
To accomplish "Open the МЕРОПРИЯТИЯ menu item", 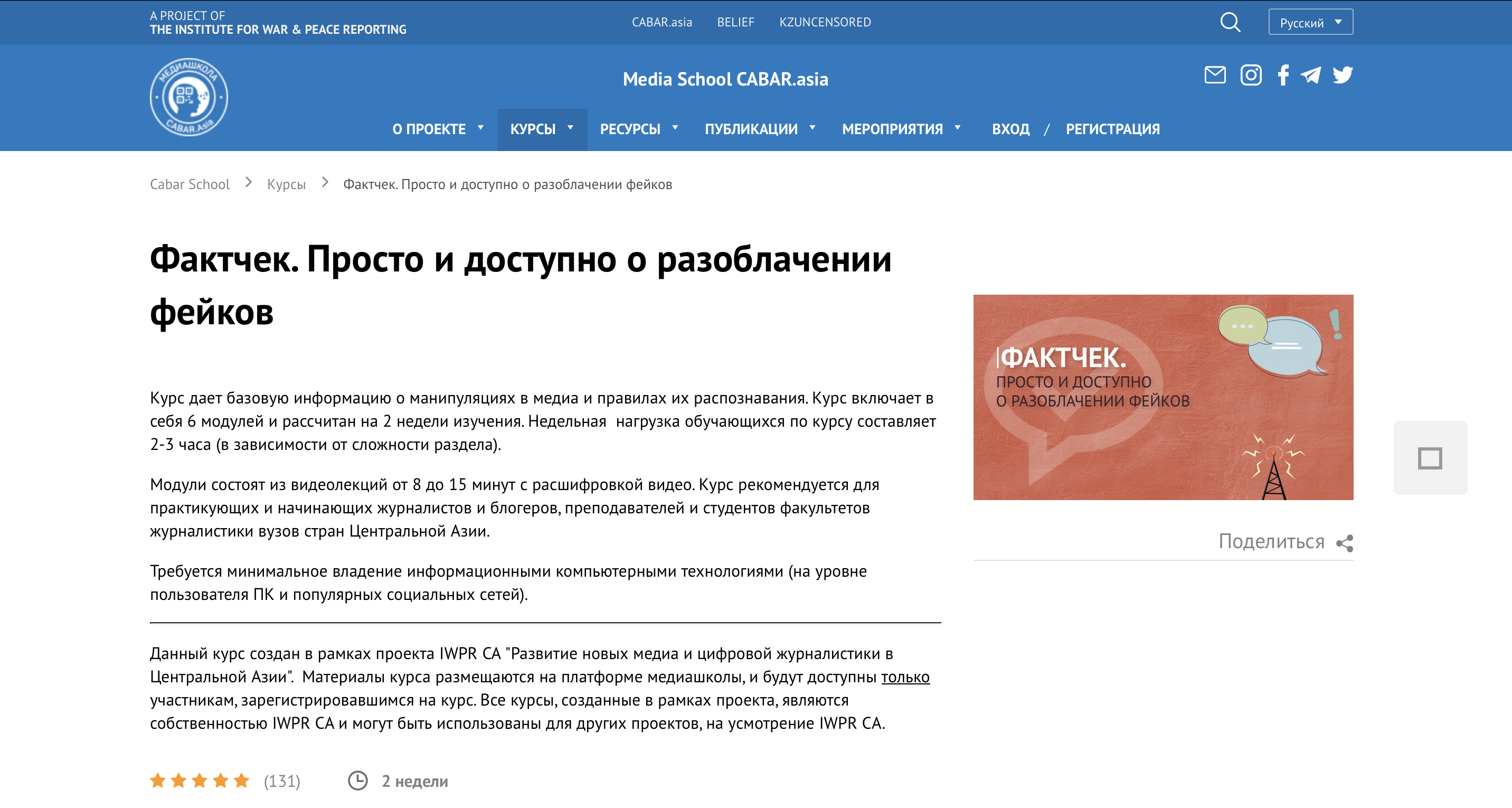I will (x=901, y=129).
